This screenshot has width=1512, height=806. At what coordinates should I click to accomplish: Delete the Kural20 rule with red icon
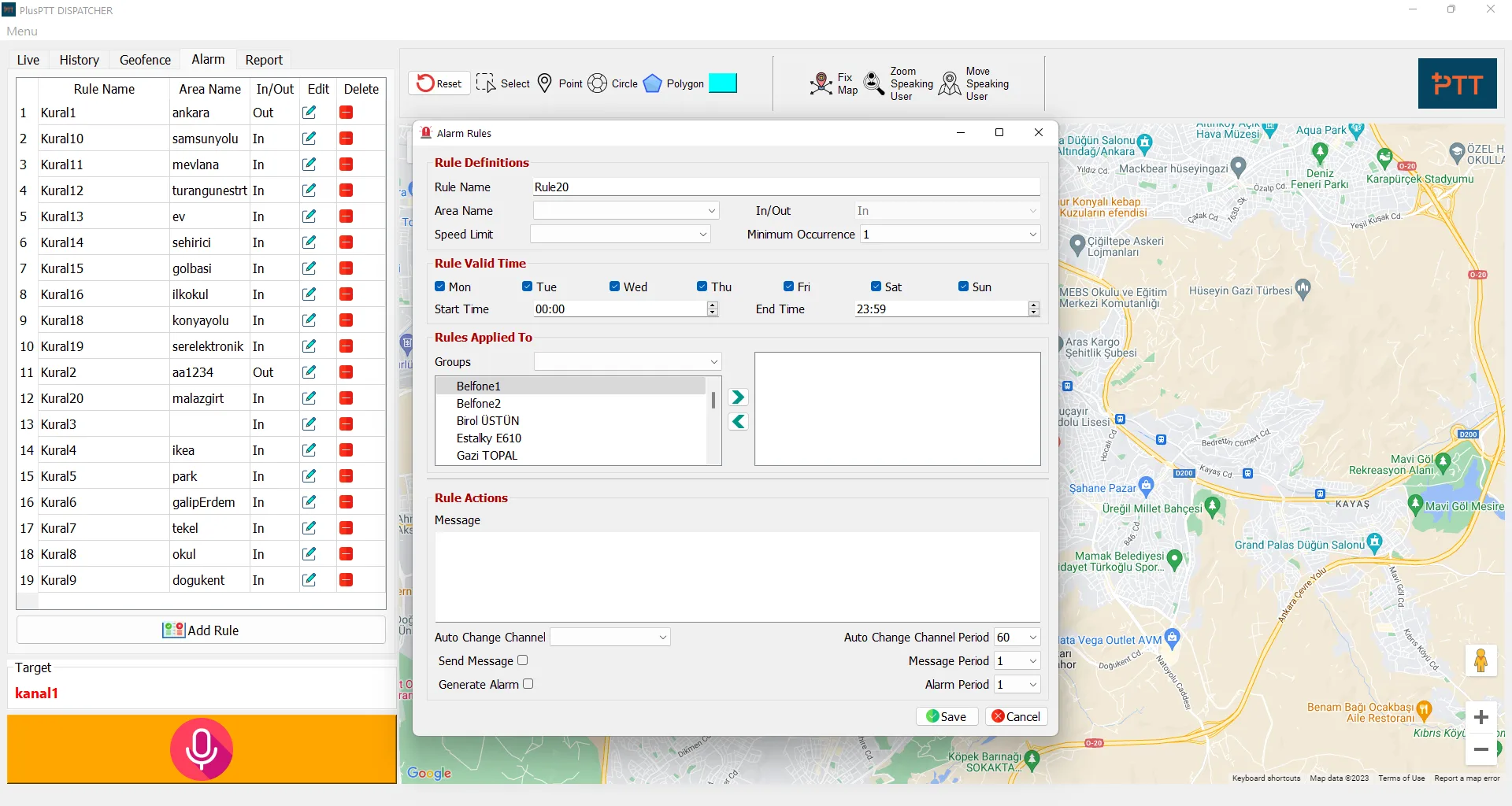346,398
